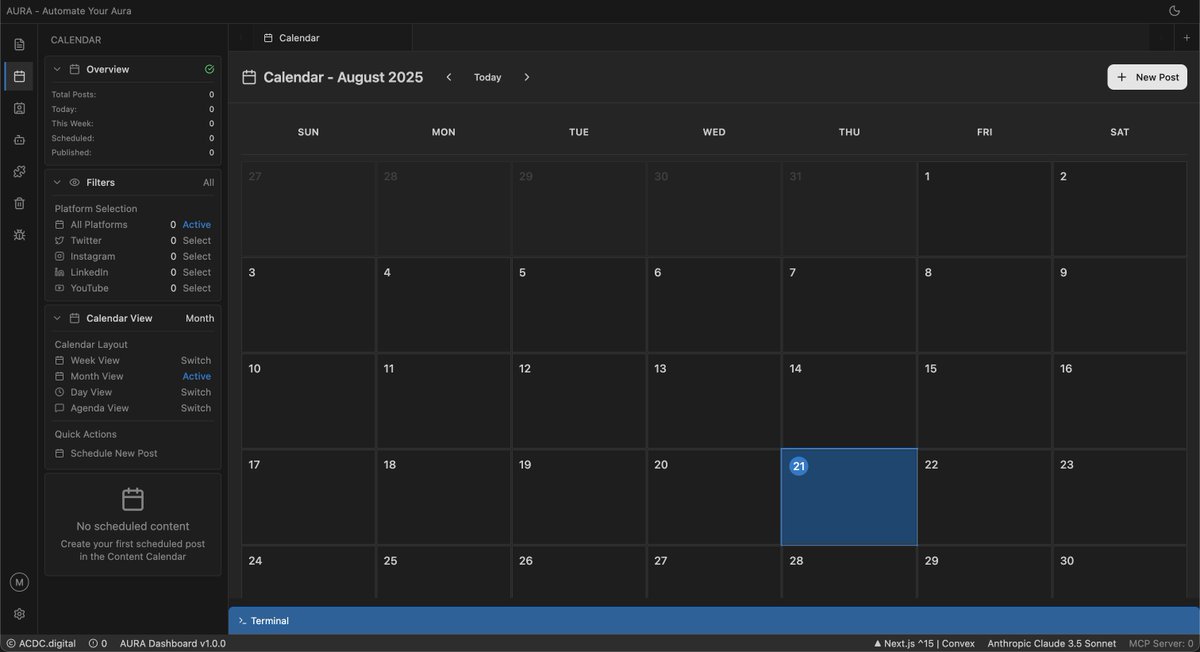Switch to Day View
This screenshot has width=1200, height=652.
(x=196, y=392)
